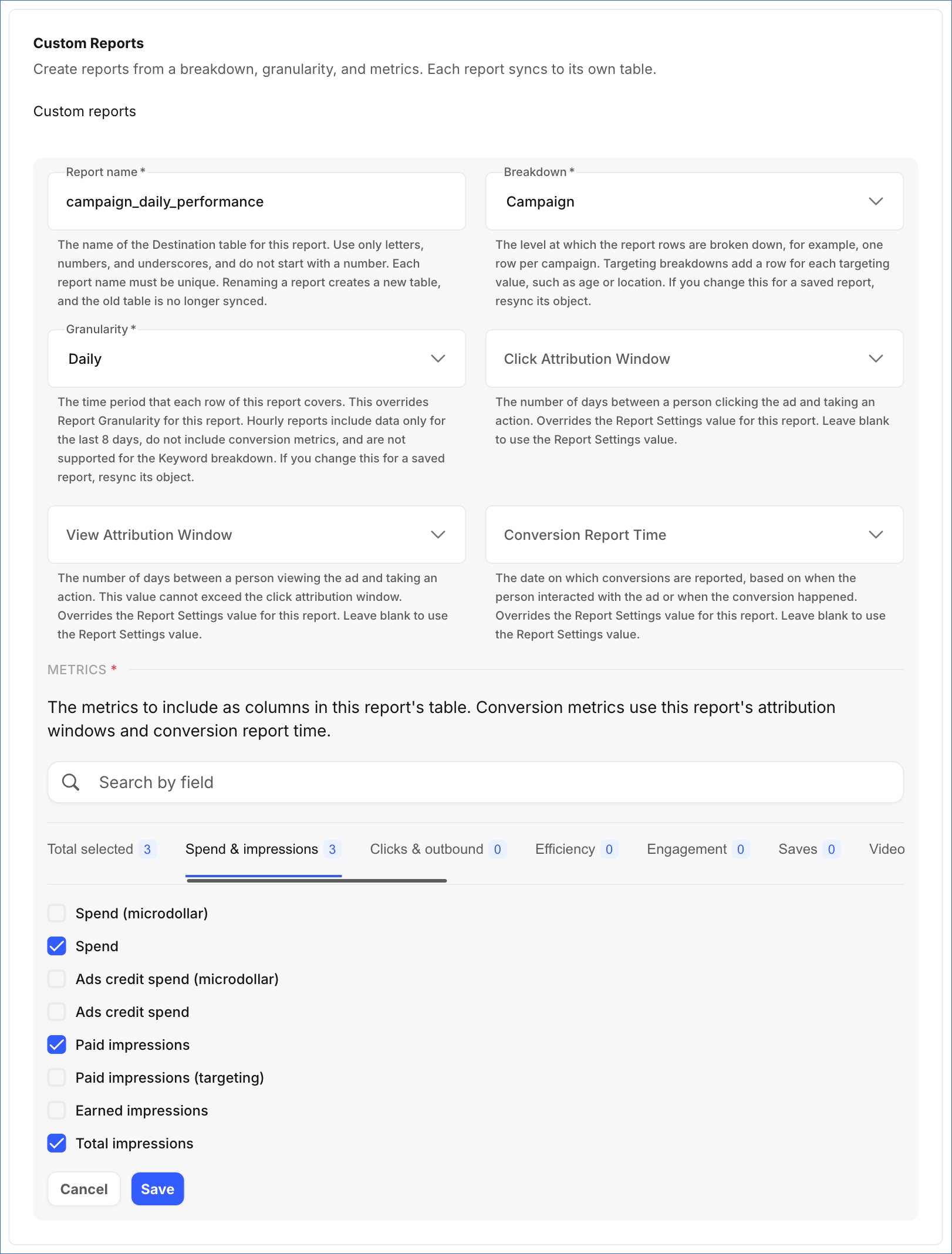The height and width of the screenshot is (1254, 952).
Task: Go to the Saves metrics tab
Action: click(809, 849)
